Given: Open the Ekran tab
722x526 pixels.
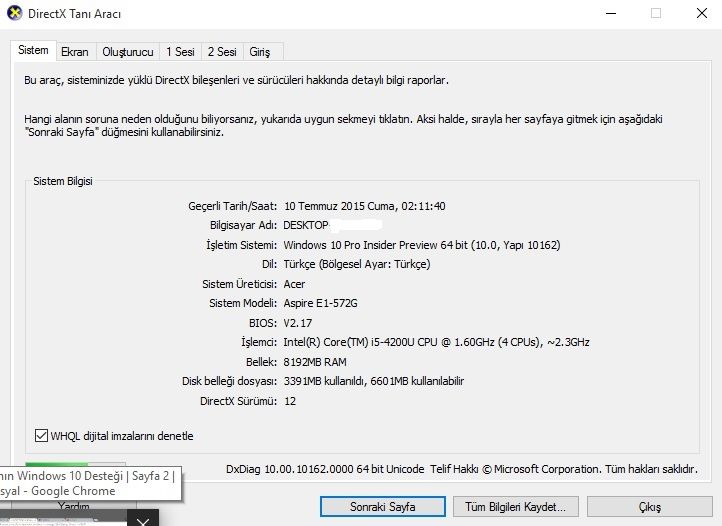Looking at the screenshot, I should coord(75,52).
